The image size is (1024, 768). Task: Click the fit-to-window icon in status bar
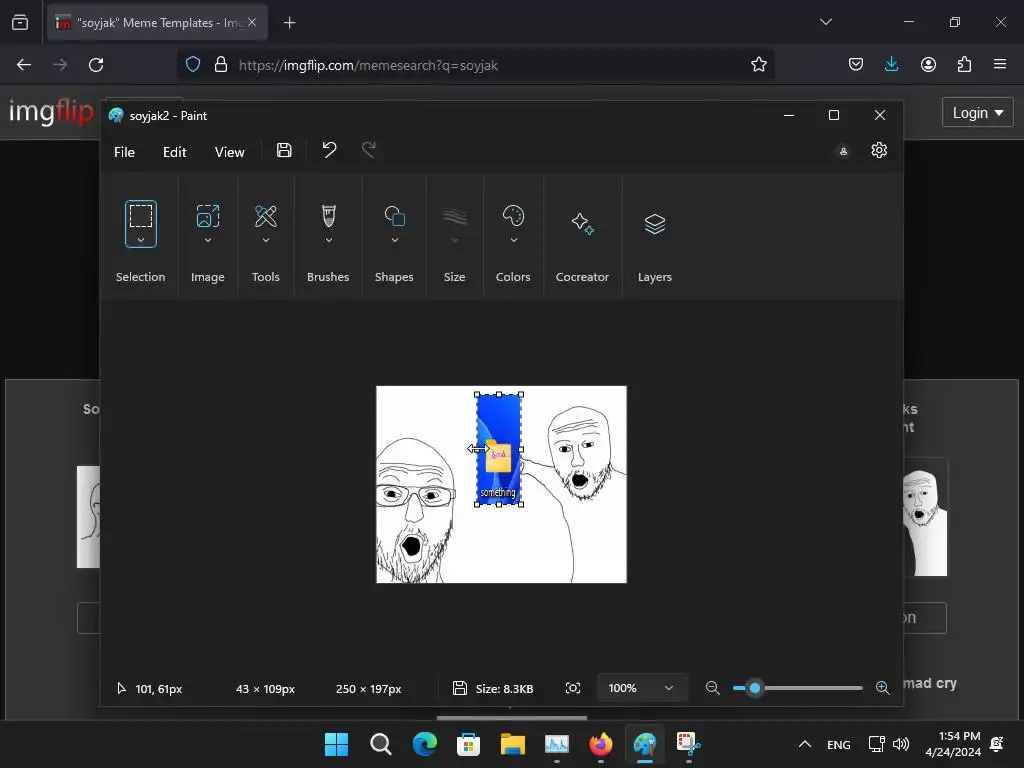pyautogui.click(x=573, y=688)
